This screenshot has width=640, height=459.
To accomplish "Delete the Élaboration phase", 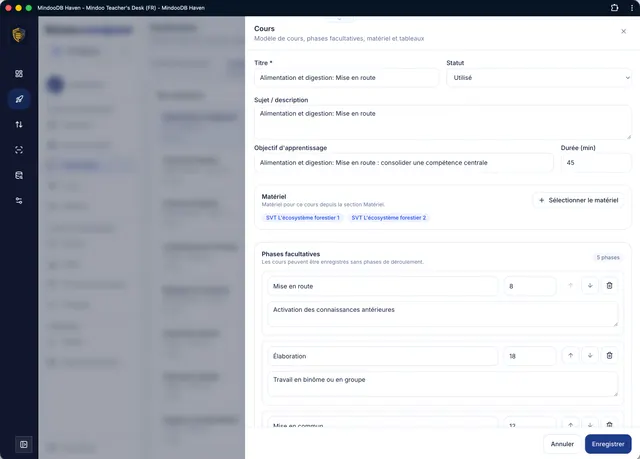I will (609, 355).
